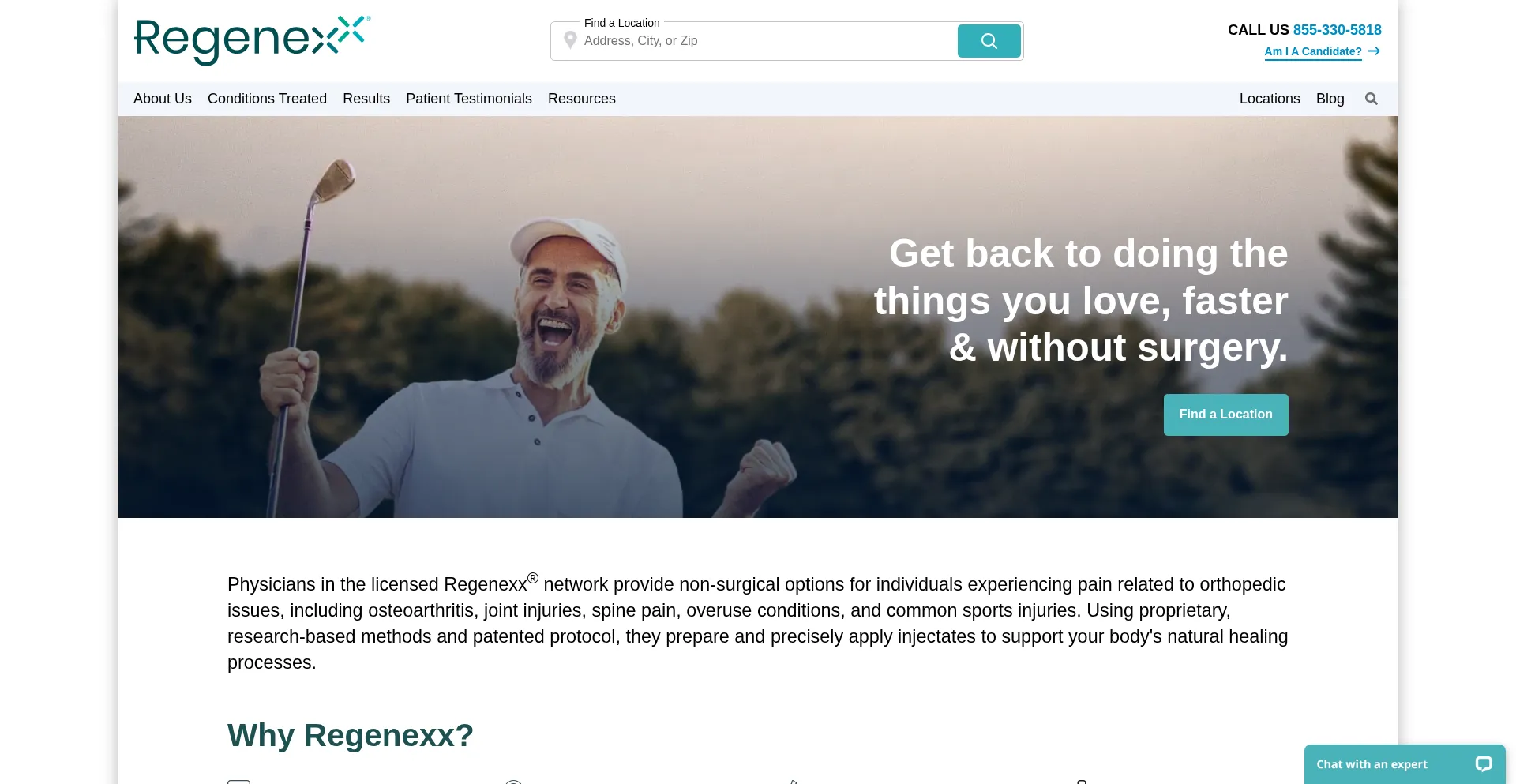Expand the Resources menu
The image size is (1516, 784).
pos(582,99)
